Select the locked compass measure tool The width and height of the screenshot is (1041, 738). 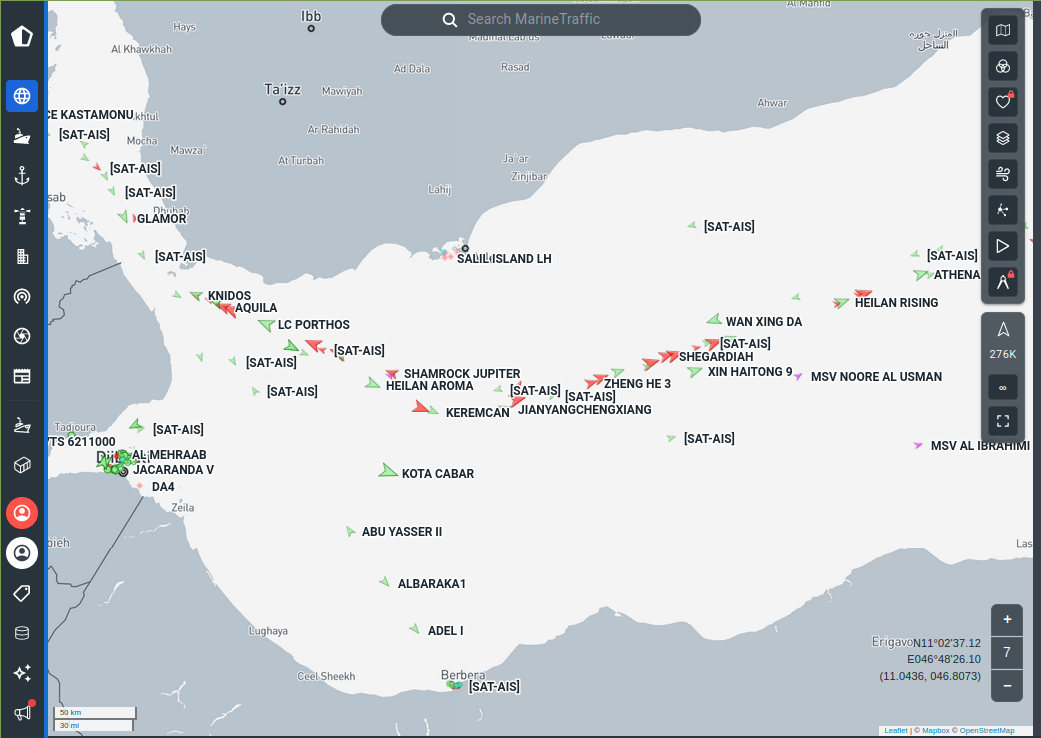point(1002,282)
